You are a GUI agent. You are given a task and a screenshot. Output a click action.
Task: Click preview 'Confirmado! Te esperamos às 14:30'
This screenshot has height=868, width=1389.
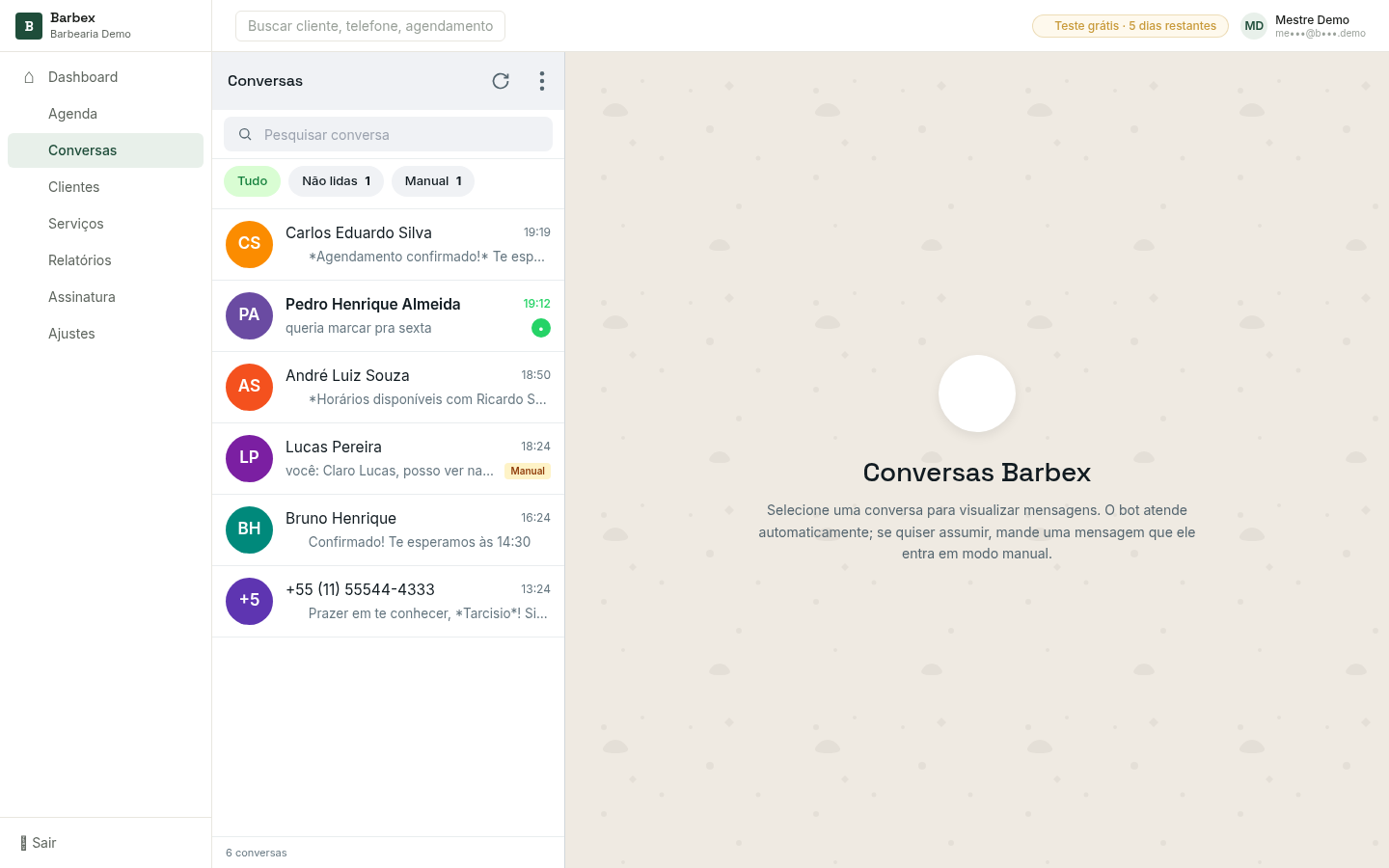420,542
